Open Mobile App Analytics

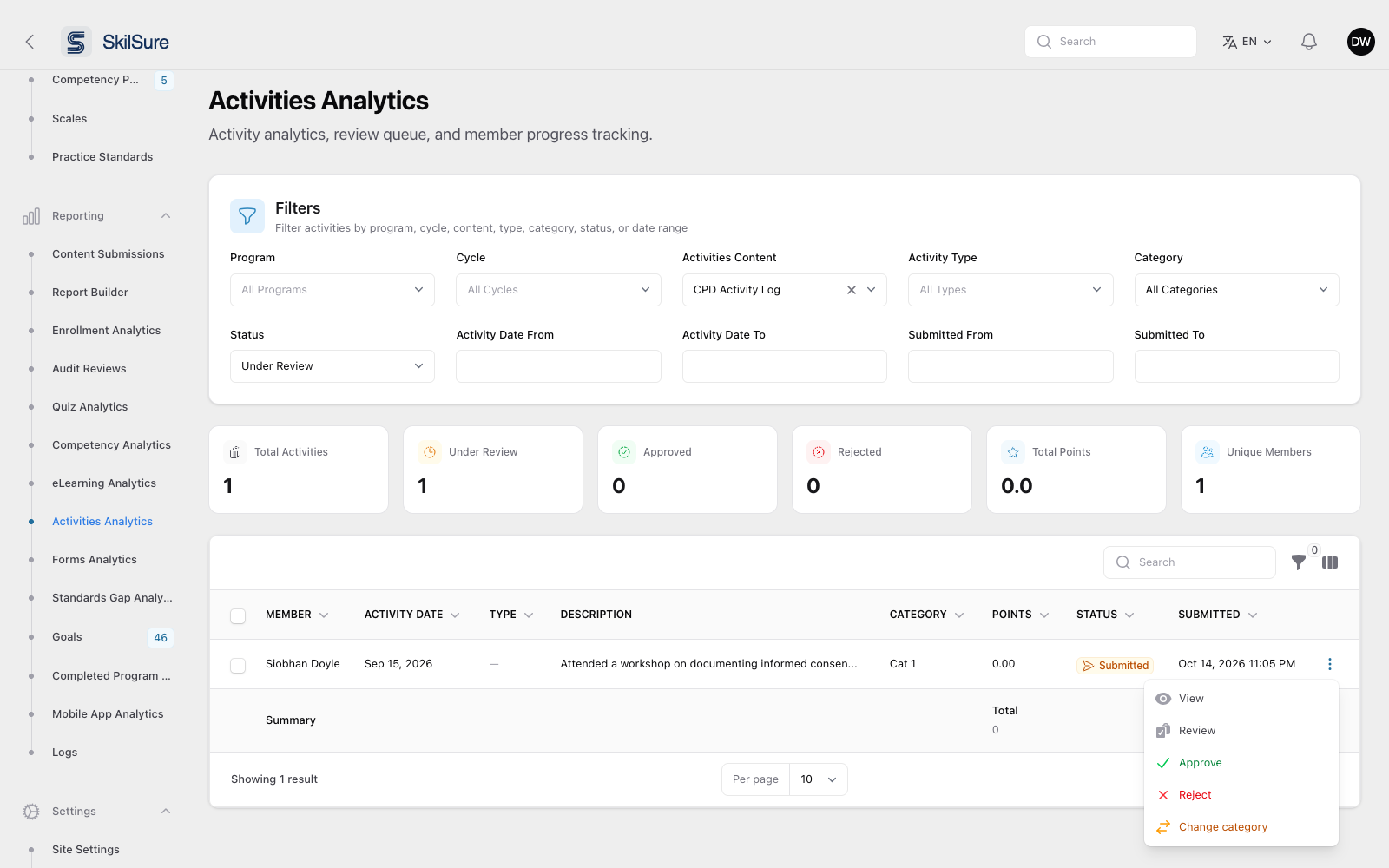(108, 714)
